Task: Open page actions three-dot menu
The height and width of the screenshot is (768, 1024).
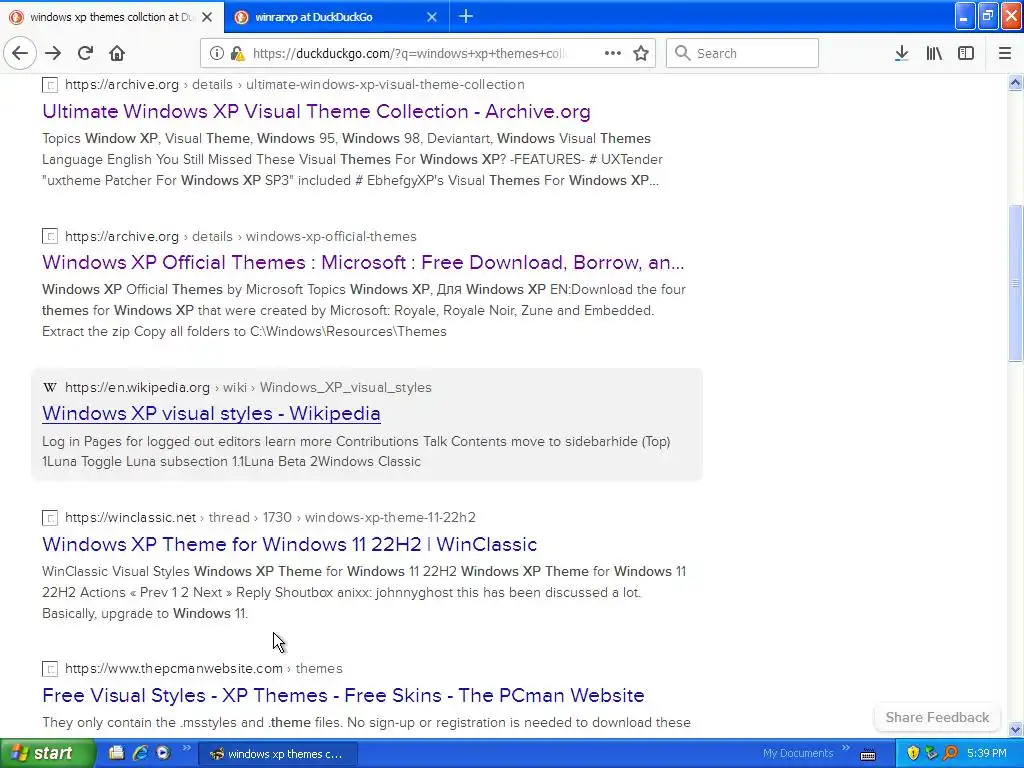Action: coord(613,54)
